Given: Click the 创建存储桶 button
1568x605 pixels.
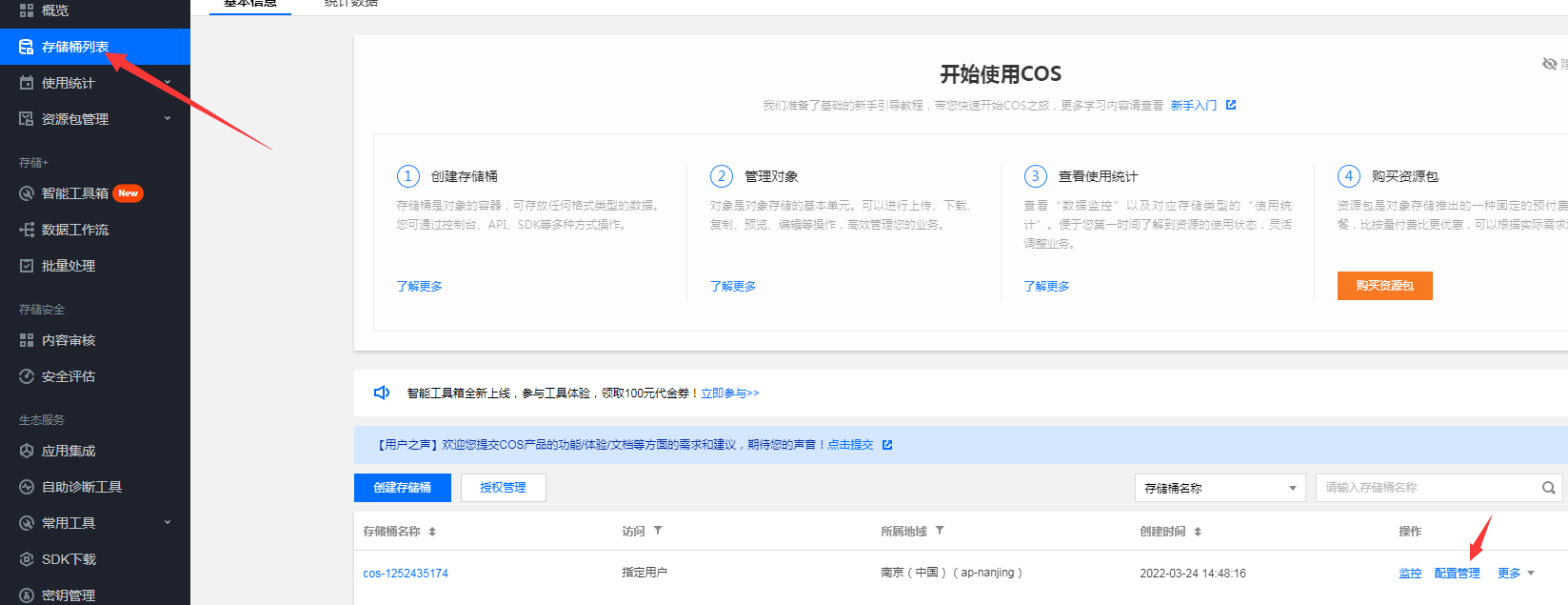Looking at the screenshot, I should pos(402,488).
